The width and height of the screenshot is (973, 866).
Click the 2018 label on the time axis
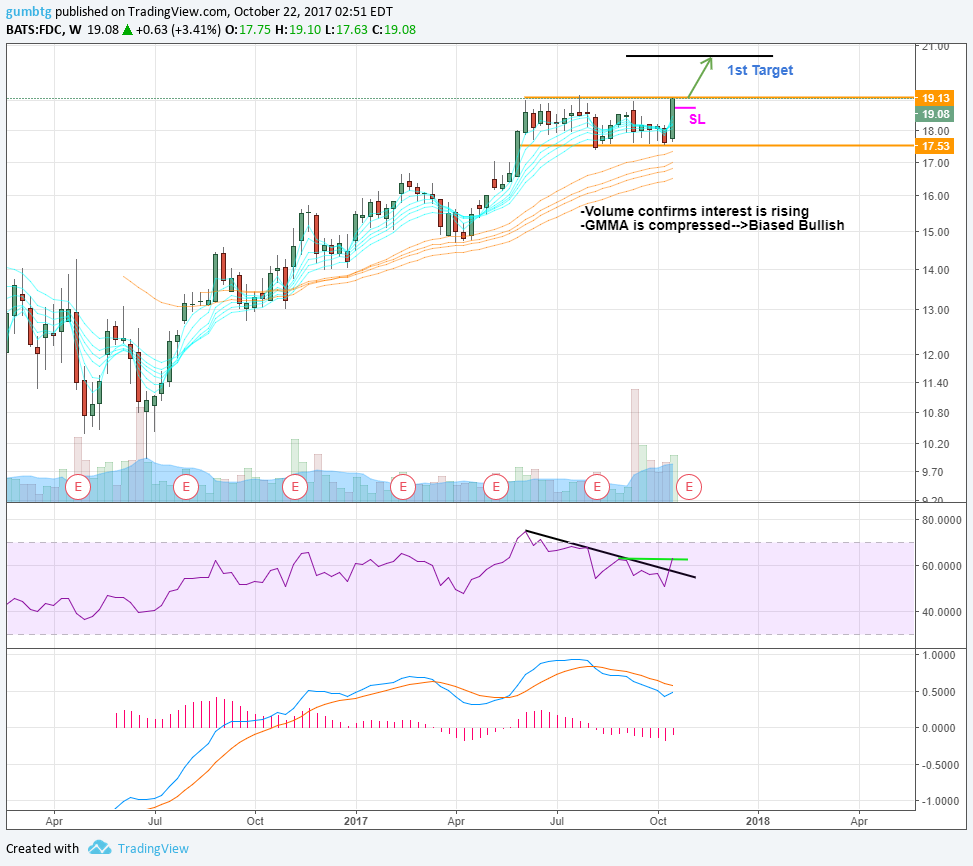(758, 821)
